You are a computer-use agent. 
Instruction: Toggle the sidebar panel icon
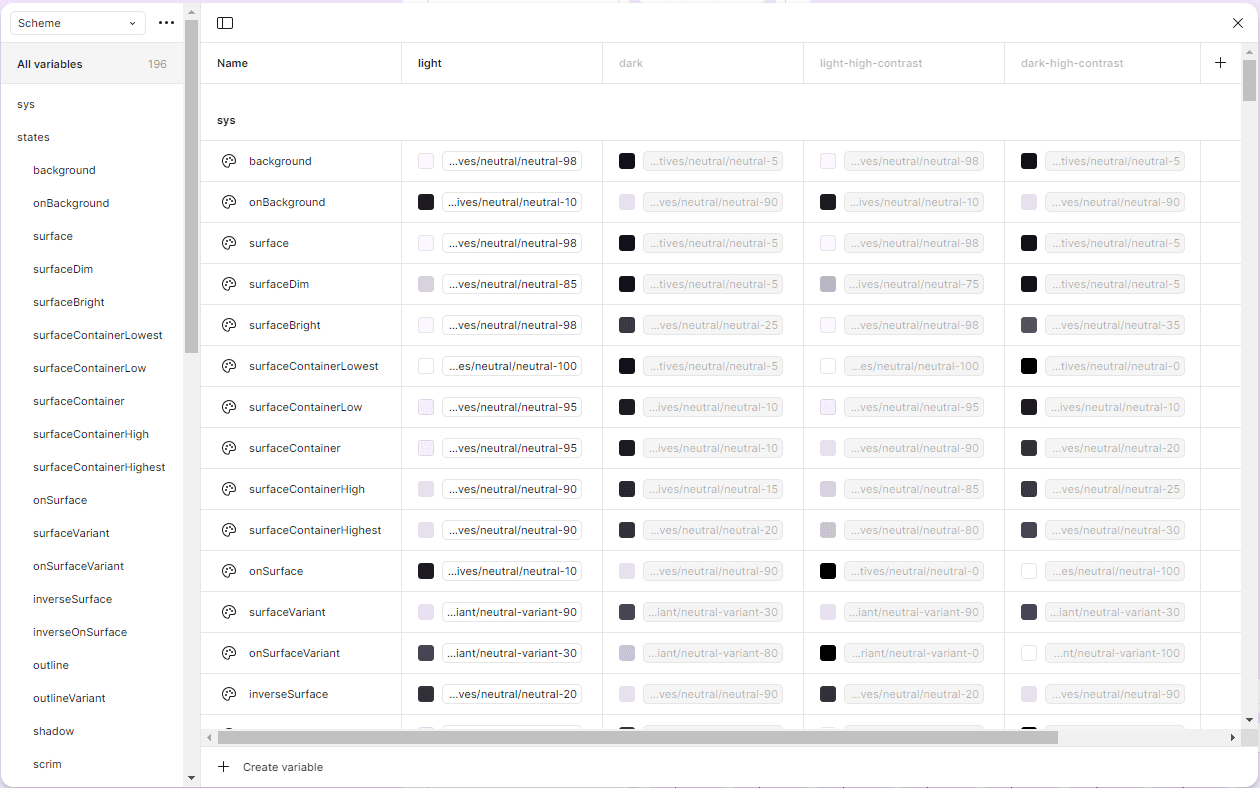pyautogui.click(x=225, y=23)
